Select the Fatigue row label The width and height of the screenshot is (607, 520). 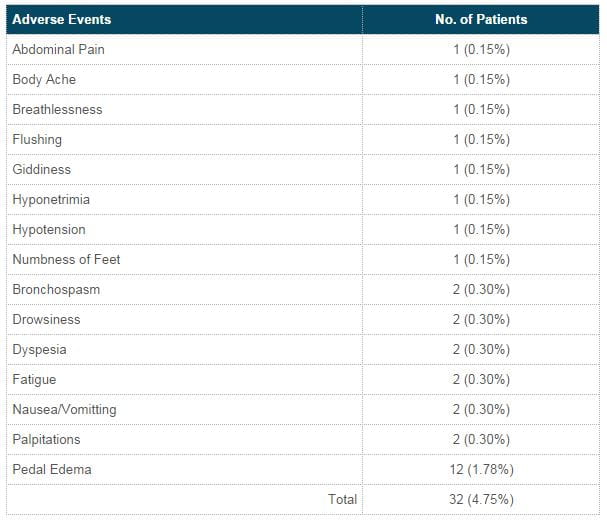(x=34, y=379)
